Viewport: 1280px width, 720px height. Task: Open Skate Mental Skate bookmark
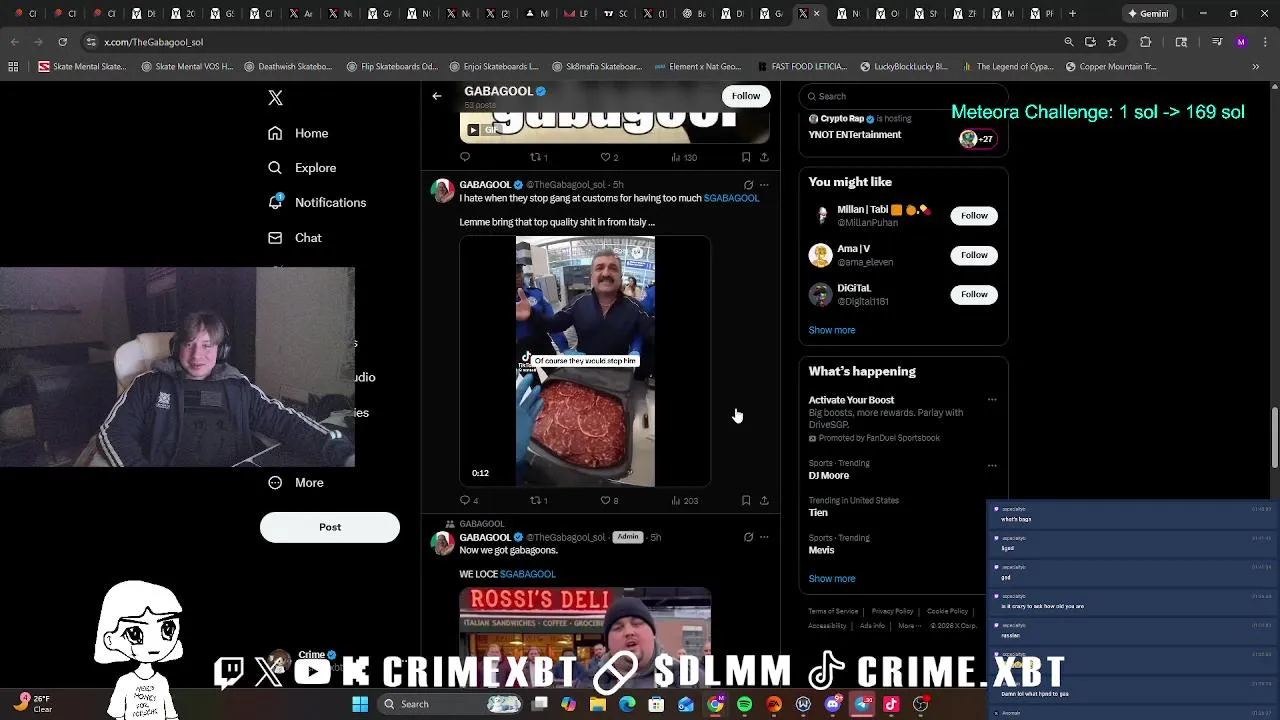(82, 67)
